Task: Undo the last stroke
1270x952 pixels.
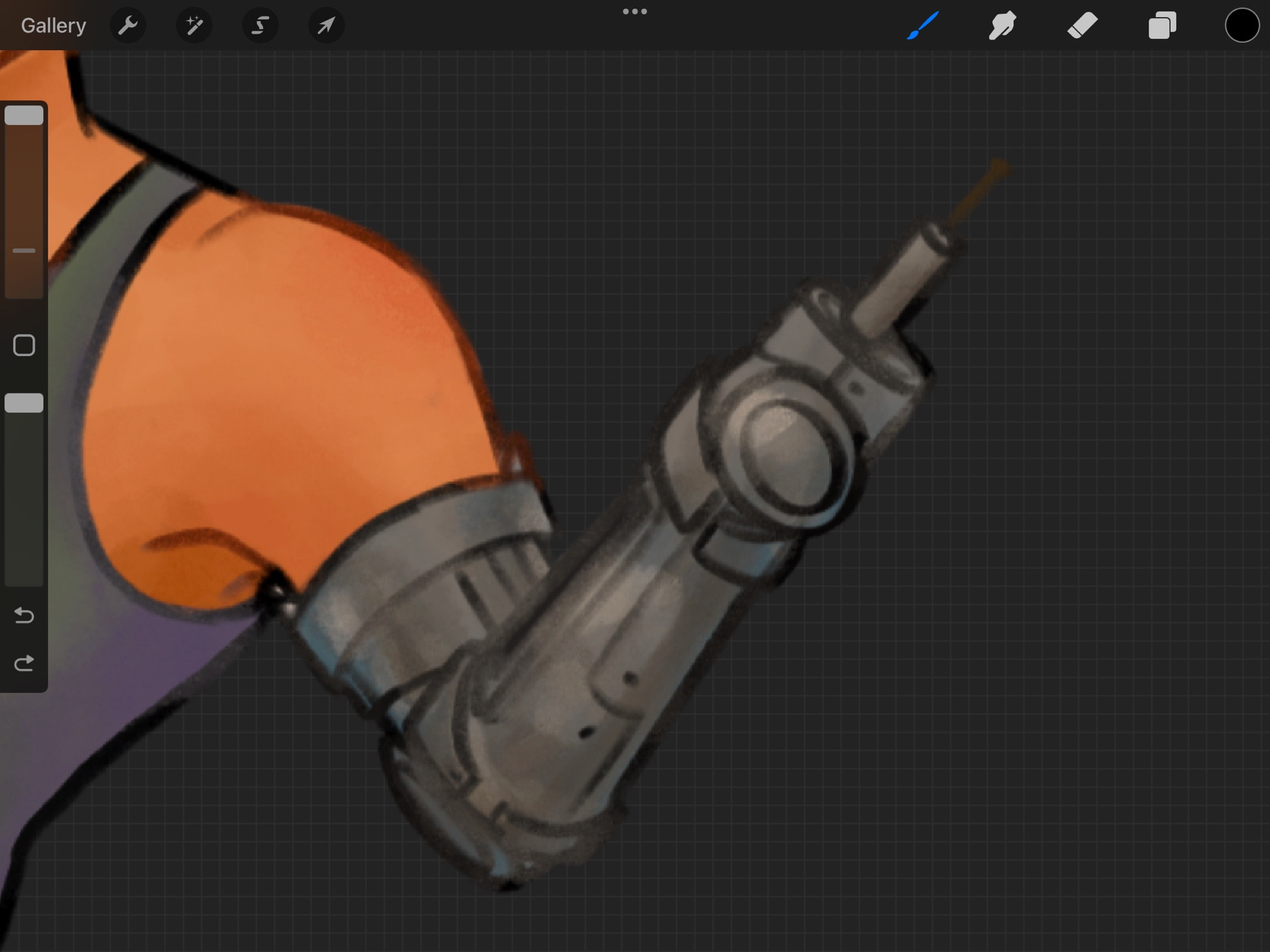Action: 24,615
